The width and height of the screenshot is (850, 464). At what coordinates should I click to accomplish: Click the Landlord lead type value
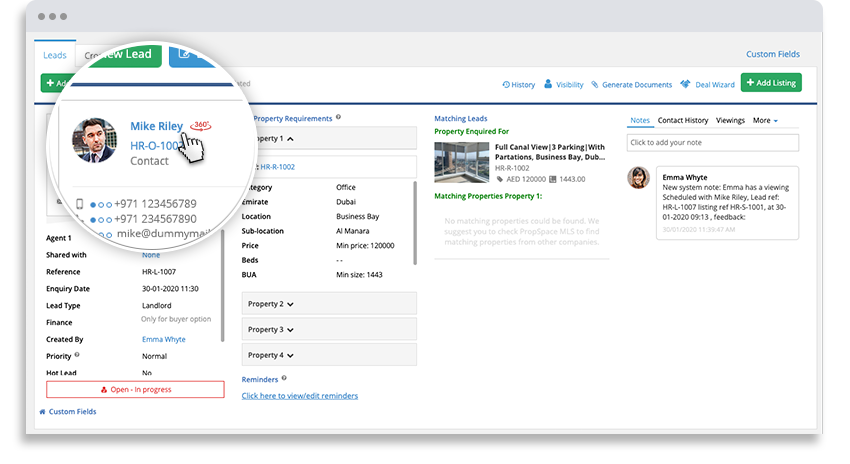157,306
